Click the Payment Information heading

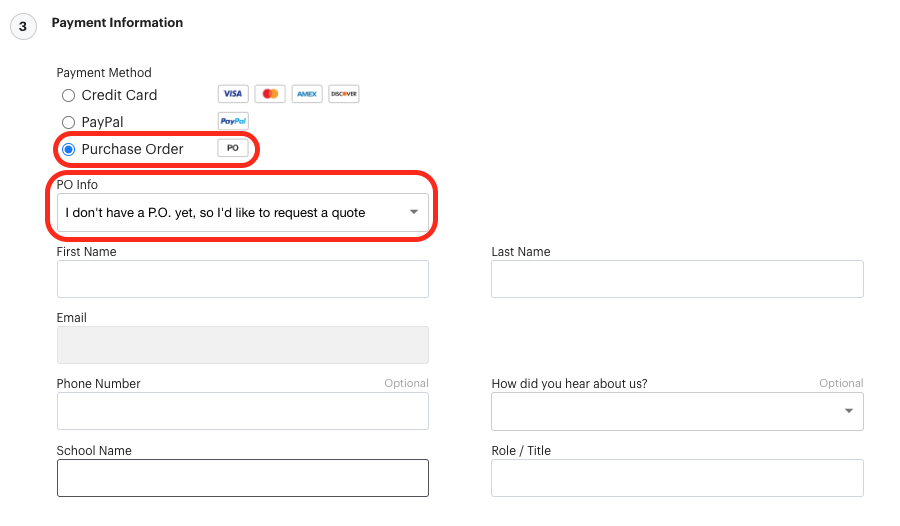coord(117,22)
